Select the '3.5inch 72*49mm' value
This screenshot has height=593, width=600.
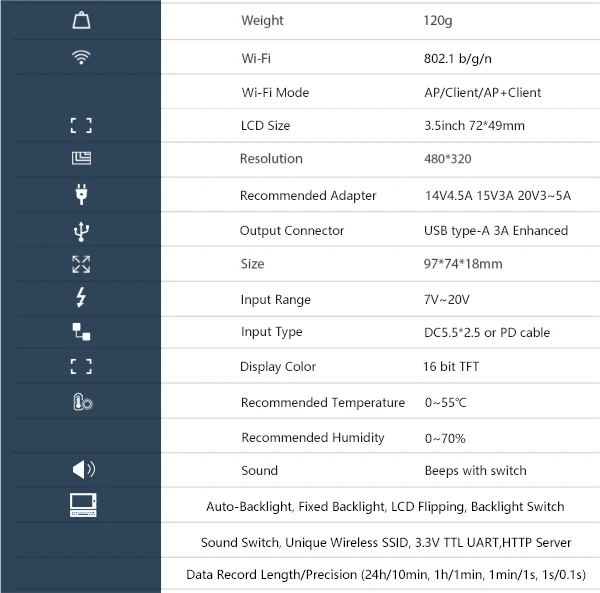(474, 125)
